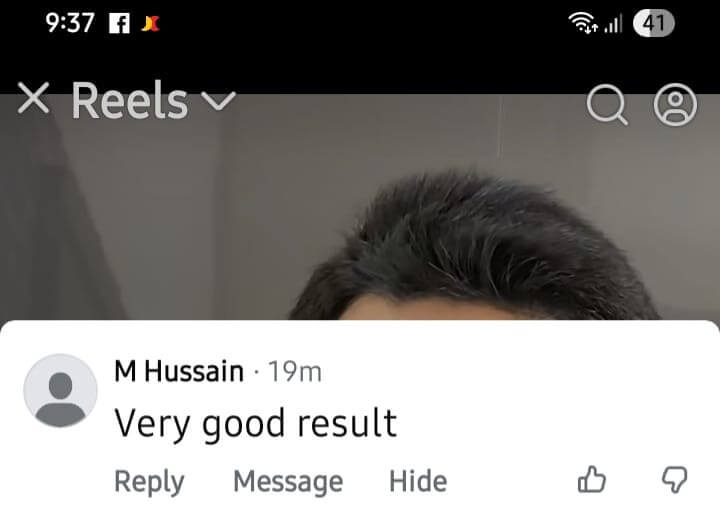Tap the M Hussain username
The width and height of the screenshot is (720, 526).
(179, 371)
